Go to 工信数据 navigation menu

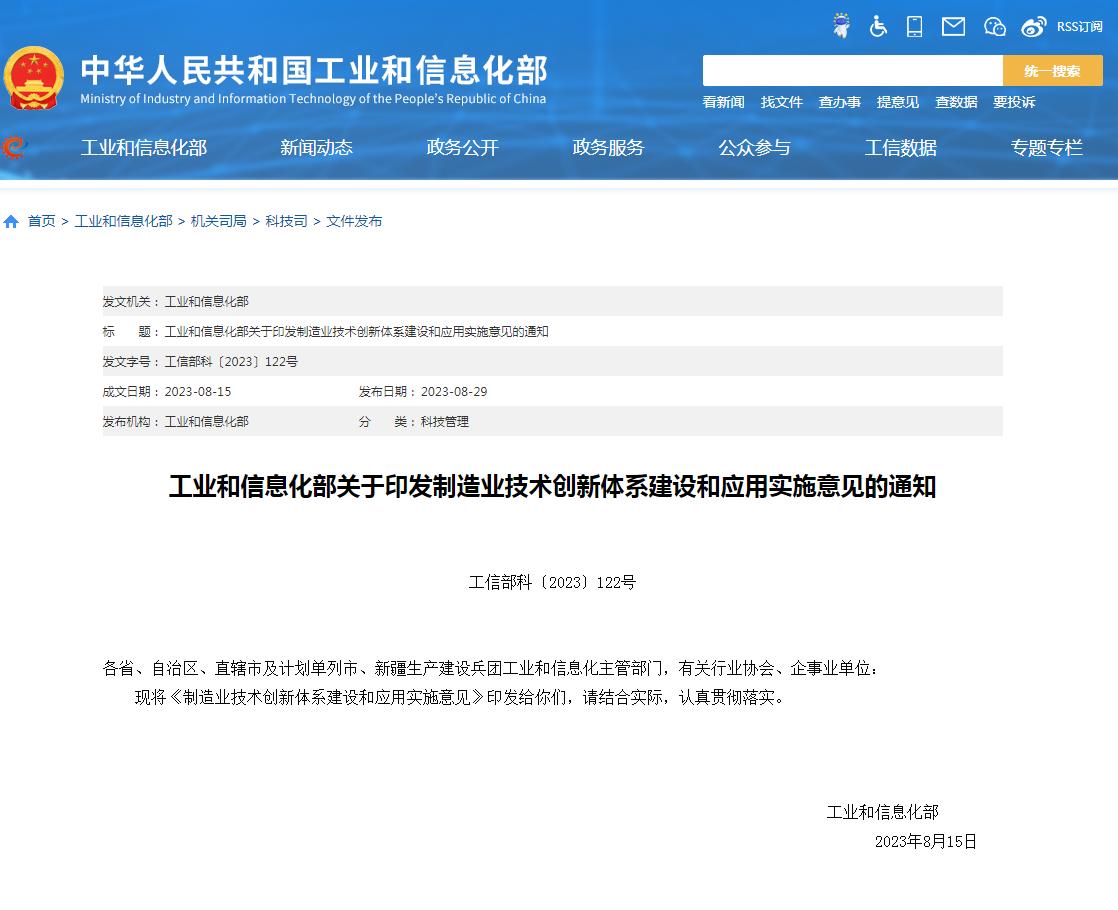(900, 148)
